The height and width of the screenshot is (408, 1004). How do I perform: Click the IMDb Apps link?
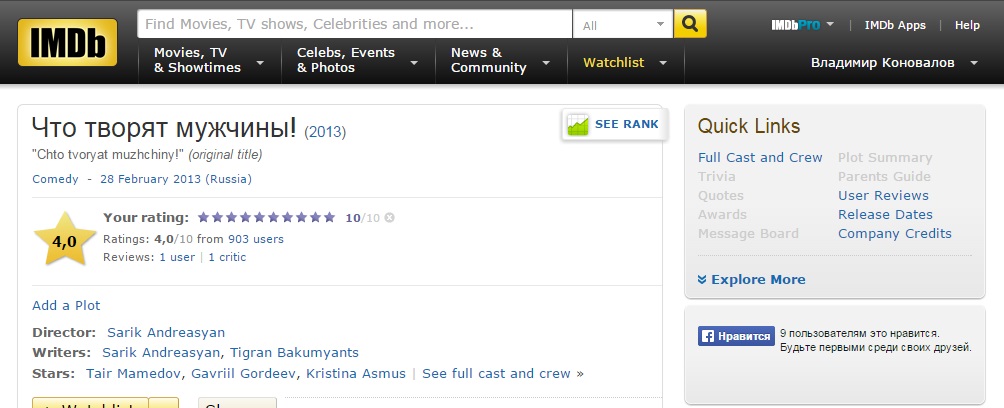tap(895, 25)
